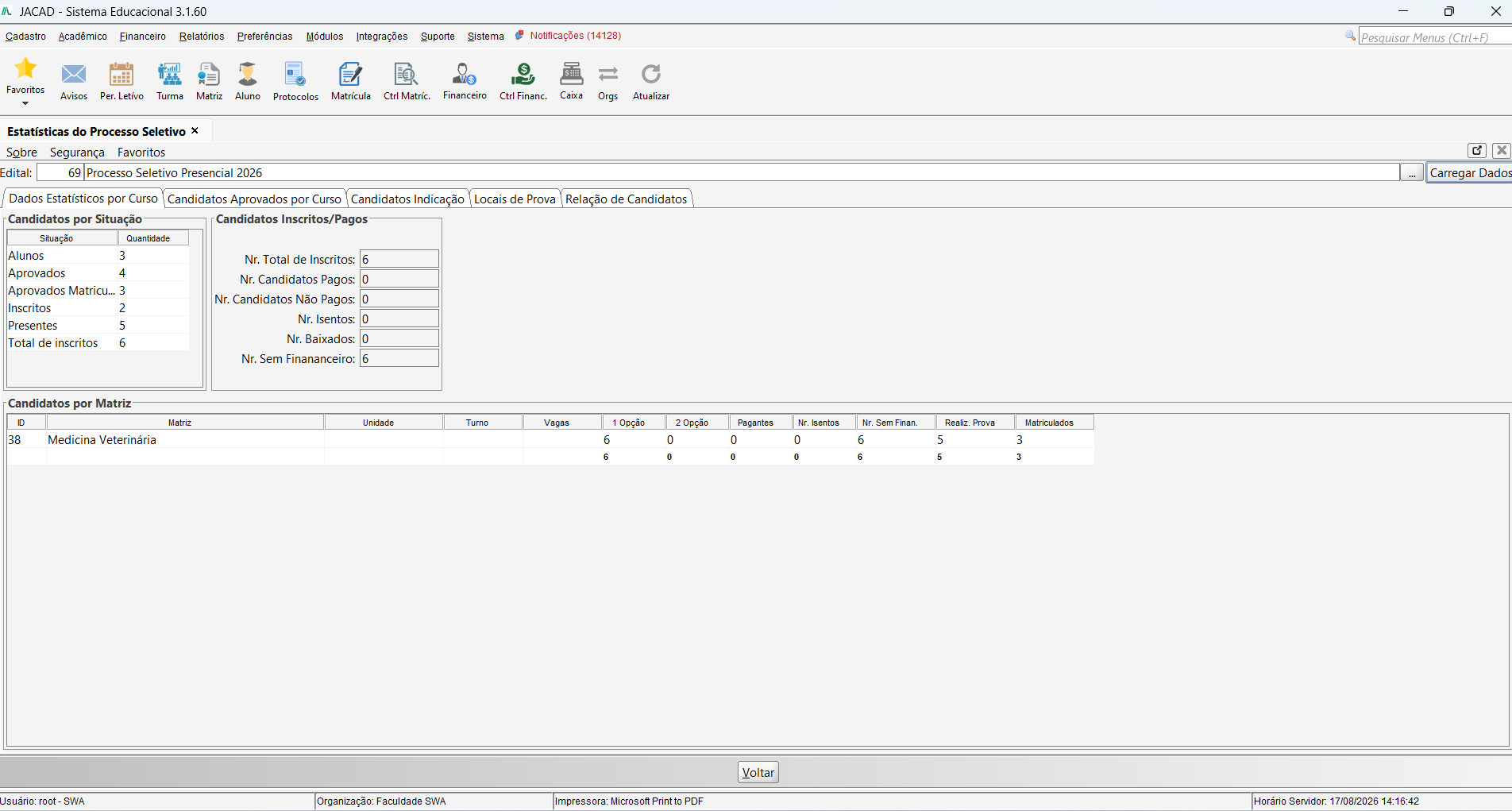Select the Total de inscritos row
Image resolution: width=1512 pixels, height=811 pixels.
[98, 343]
